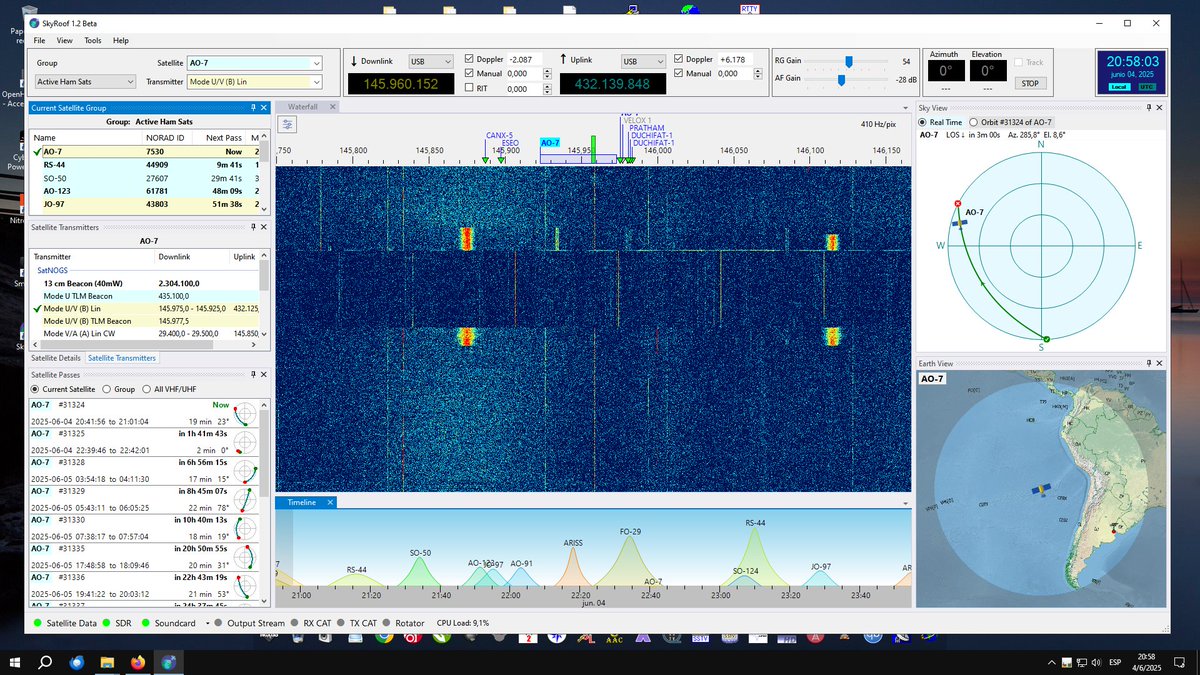Open the Uplink mode USB dropdown
Screen dimensions: 1200x675
[642, 60]
